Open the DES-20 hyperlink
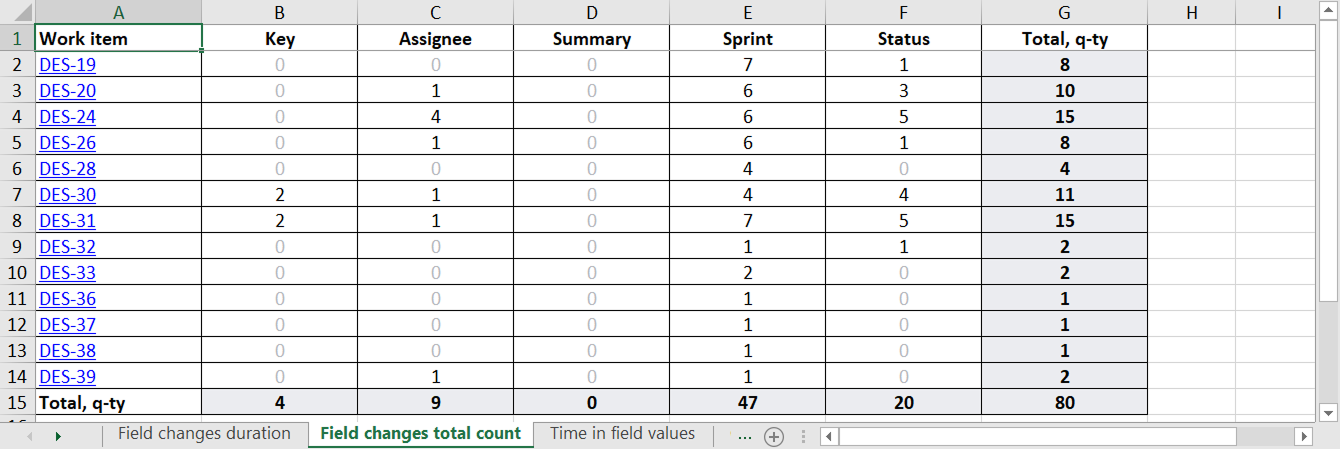1340x449 pixels. click(x=67, y=91)
